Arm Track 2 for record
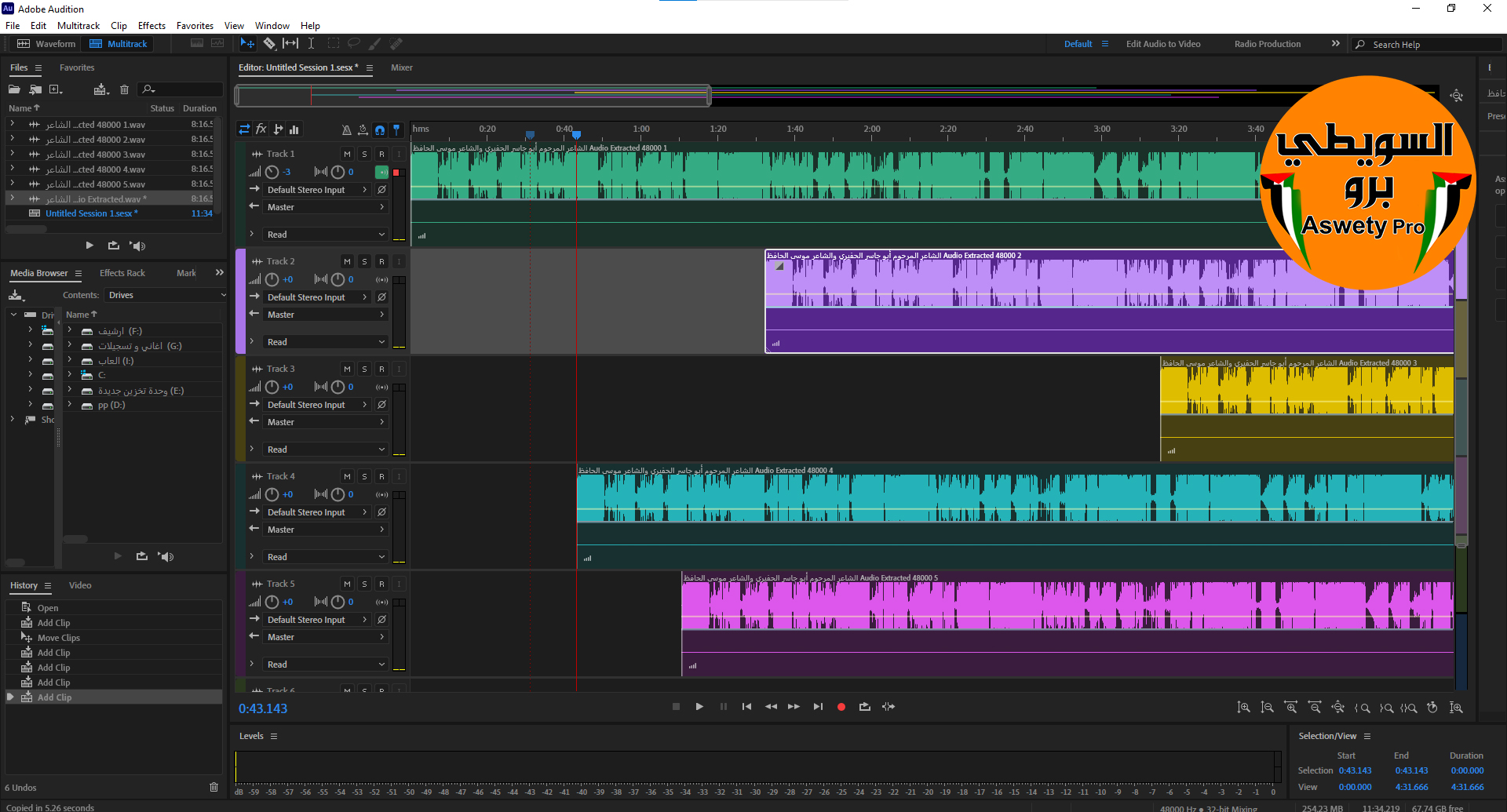 coord(381,261)
